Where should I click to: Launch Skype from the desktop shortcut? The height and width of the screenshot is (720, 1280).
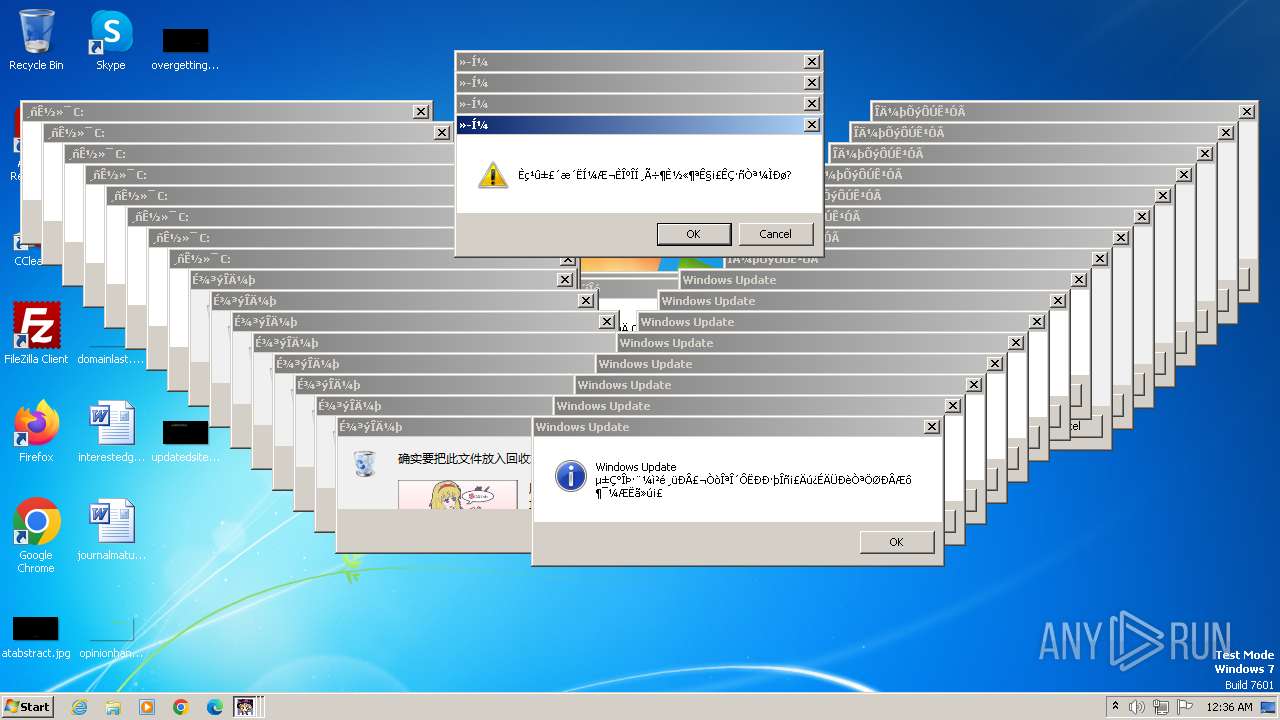coord(110,40)
